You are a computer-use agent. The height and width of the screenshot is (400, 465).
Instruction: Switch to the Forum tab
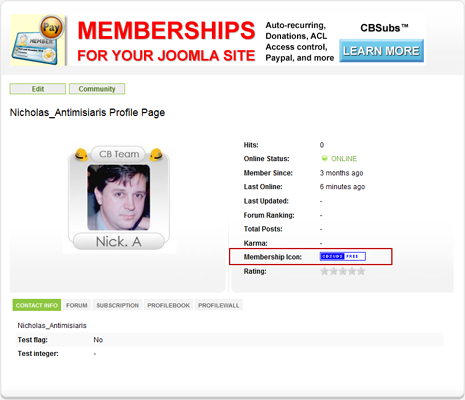pyautogui.click(x=77, y=305)
